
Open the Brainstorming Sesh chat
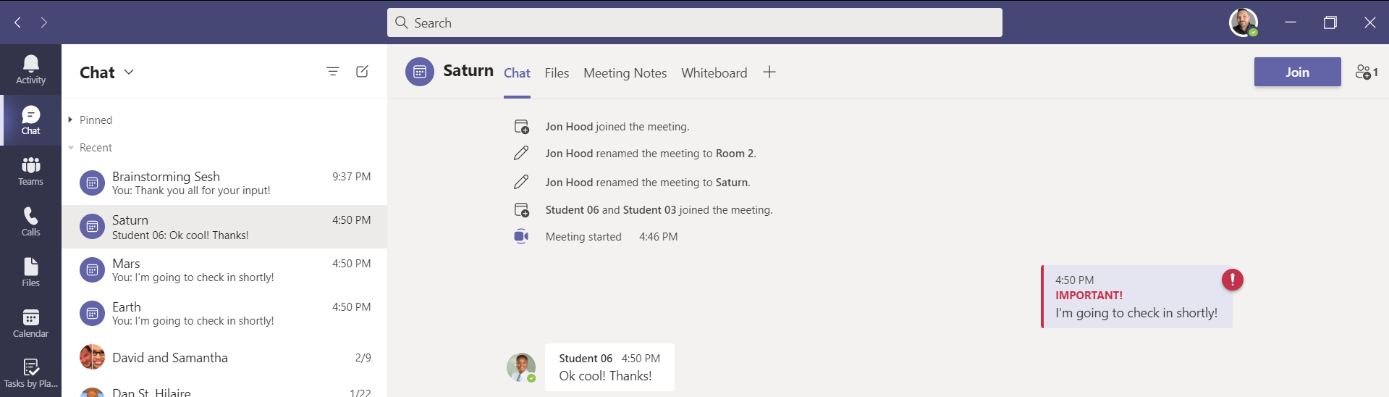coord(224,183)
